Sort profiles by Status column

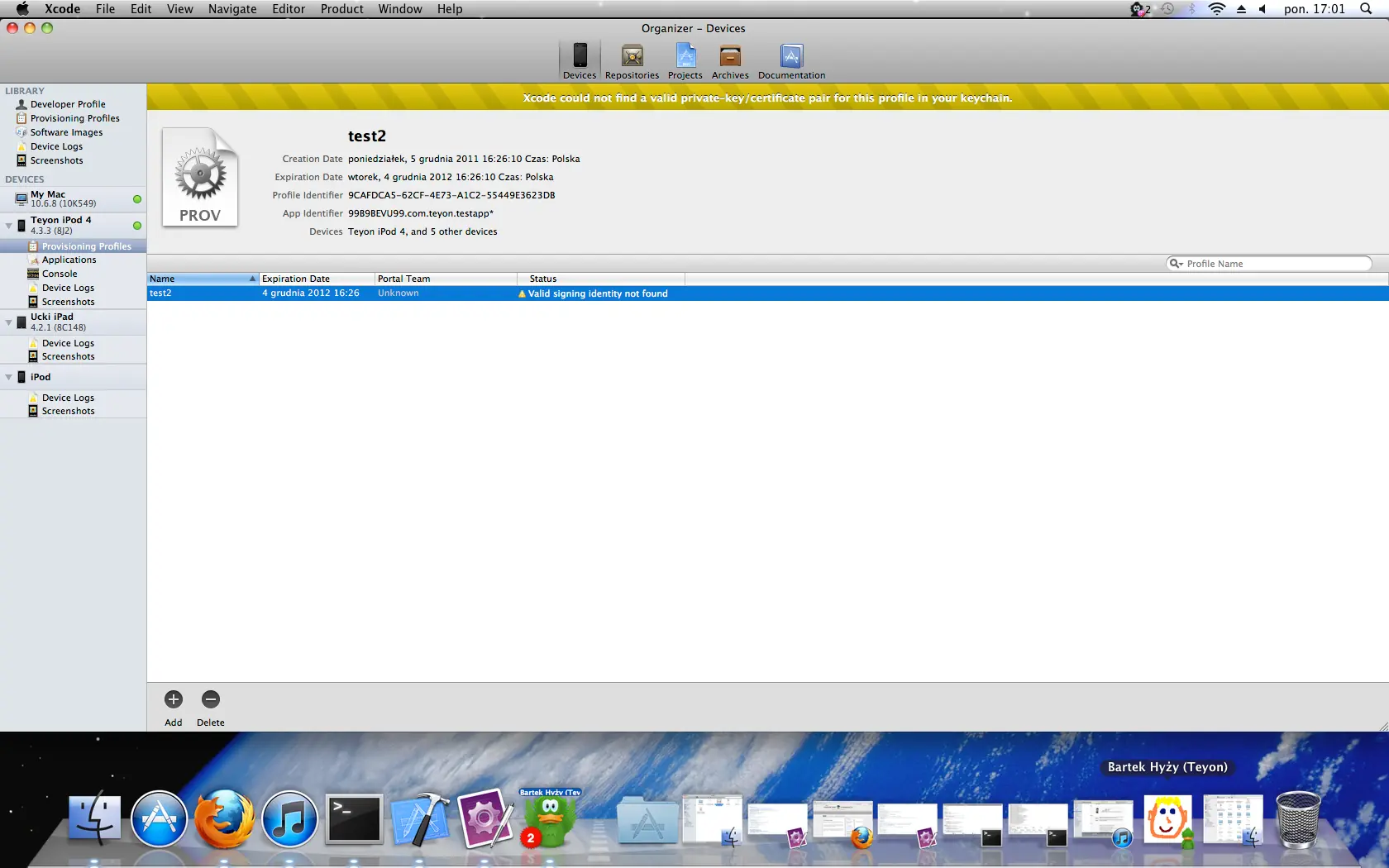[x=599, y=279]
